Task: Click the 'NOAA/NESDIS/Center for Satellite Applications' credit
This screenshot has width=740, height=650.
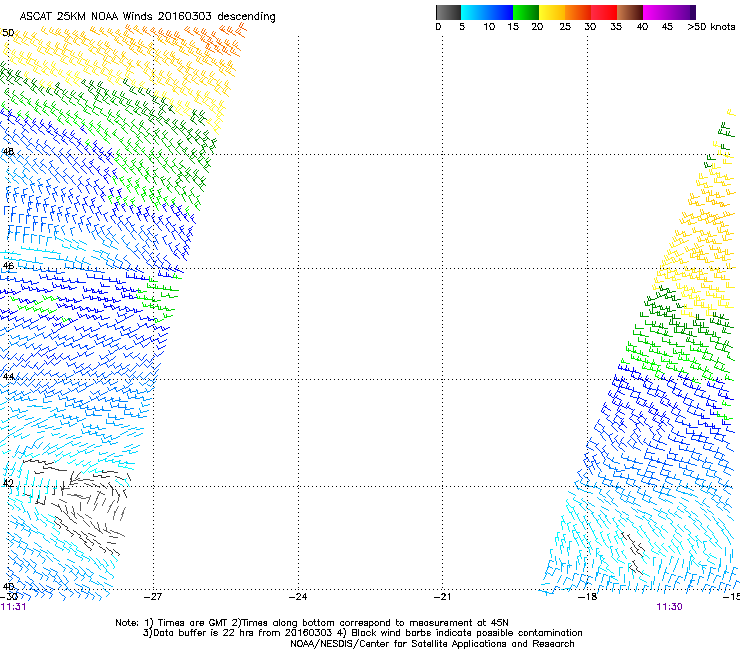Action: pyautogui.click(x=432, y=644)
